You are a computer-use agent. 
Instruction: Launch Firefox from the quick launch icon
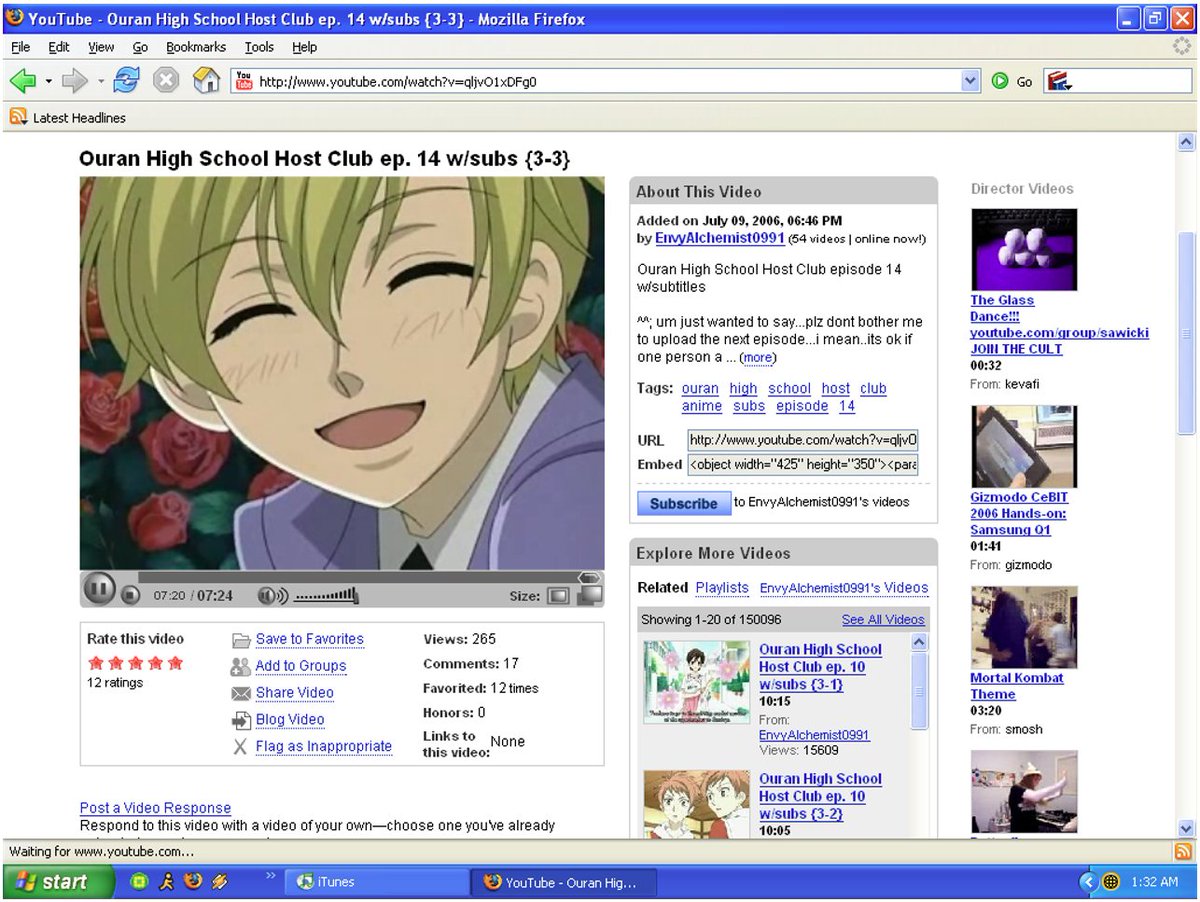[x=193, y=882]
